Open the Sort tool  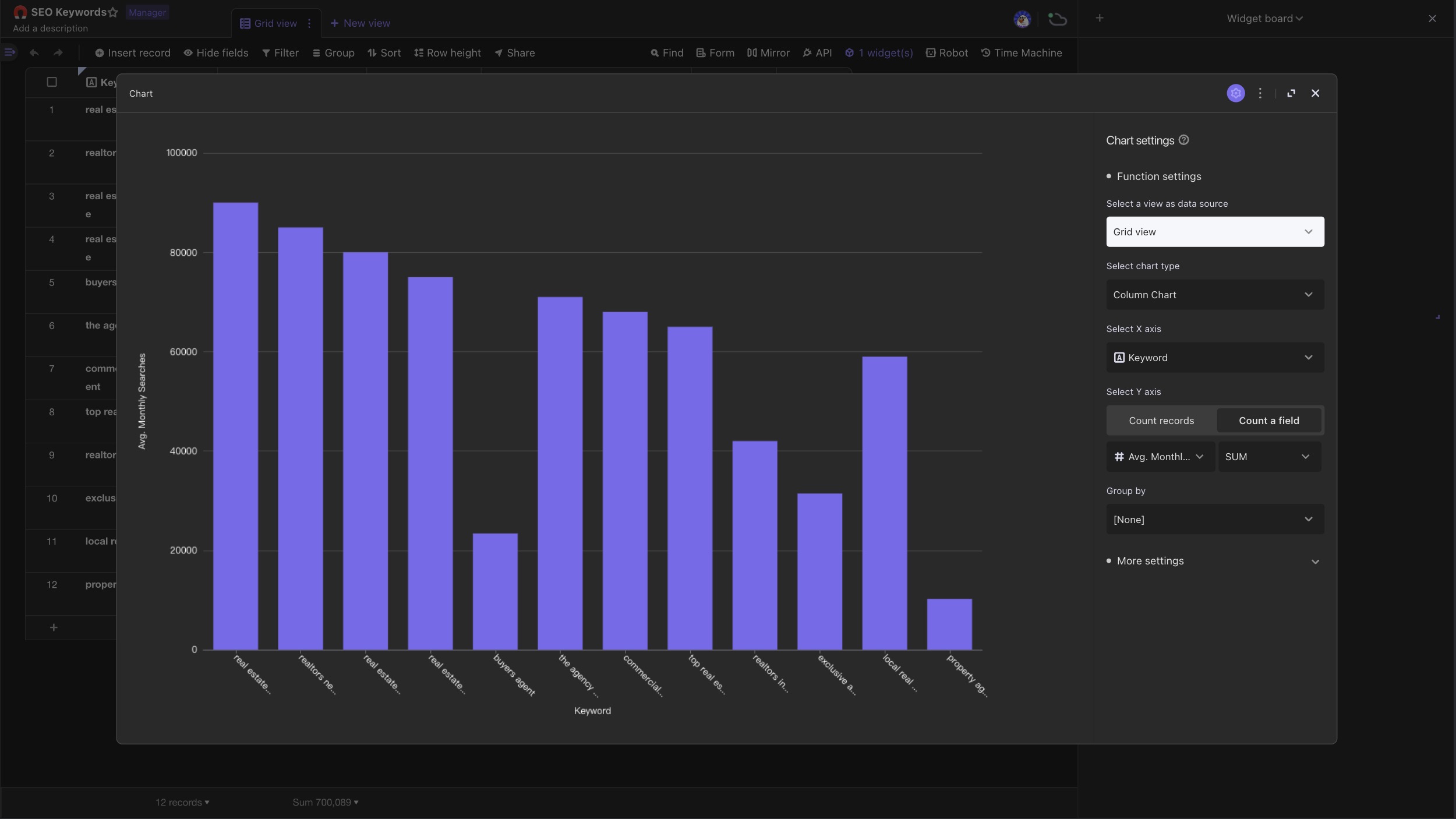click(384, 53)
